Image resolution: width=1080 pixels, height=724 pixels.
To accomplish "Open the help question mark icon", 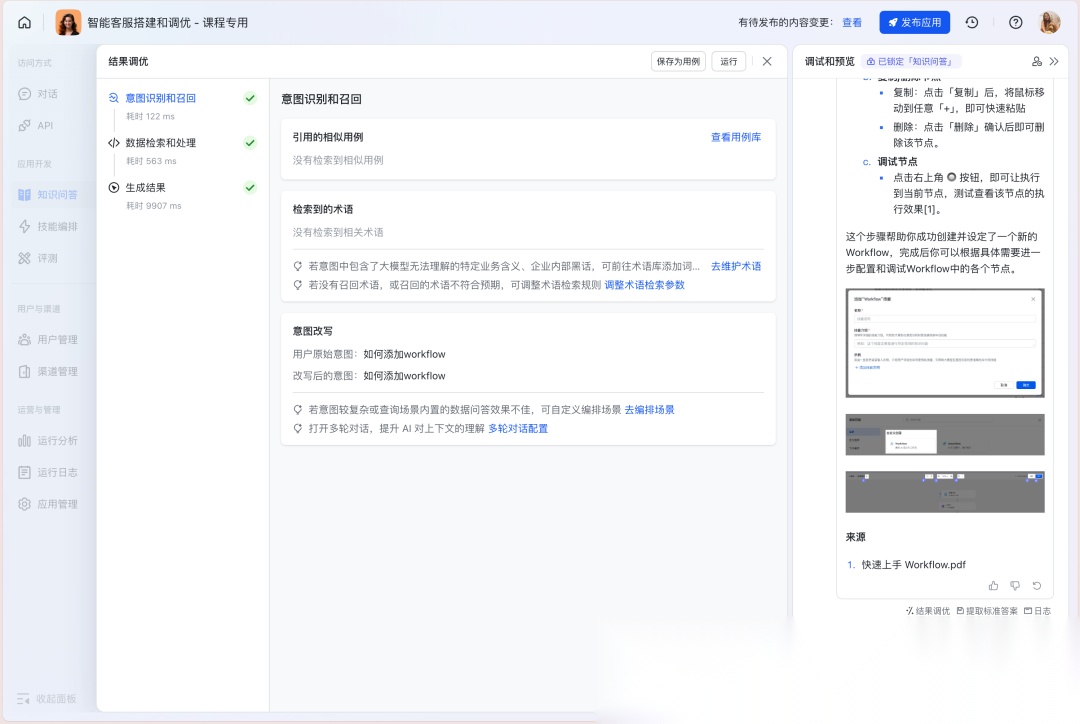I will click(1015, 23).
